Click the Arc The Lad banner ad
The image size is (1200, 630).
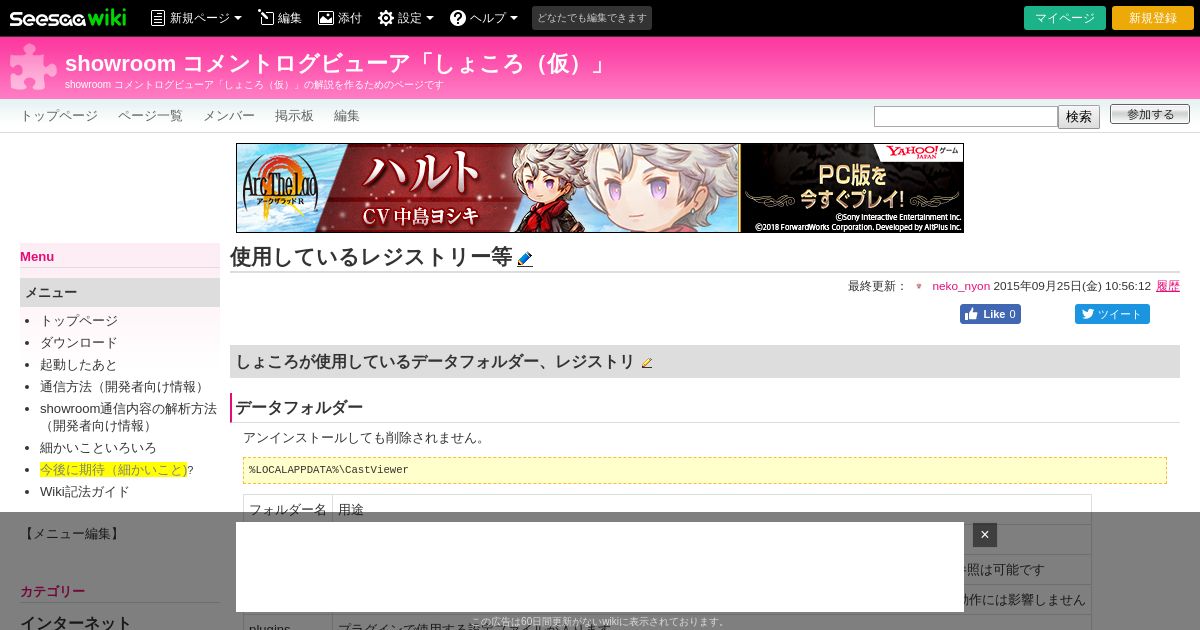point(600,188)
